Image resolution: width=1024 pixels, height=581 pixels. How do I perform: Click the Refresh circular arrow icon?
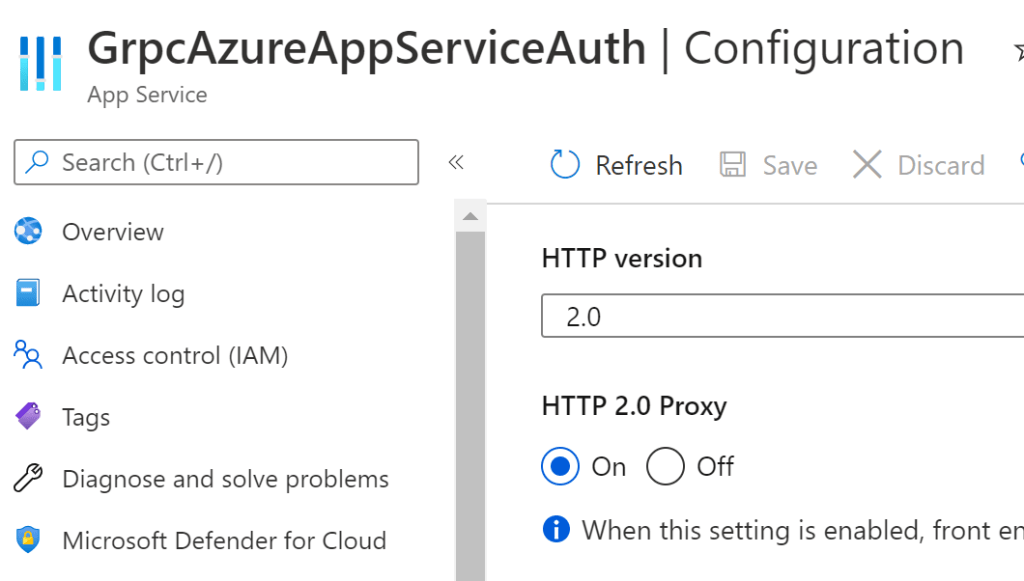pos(565,165)
